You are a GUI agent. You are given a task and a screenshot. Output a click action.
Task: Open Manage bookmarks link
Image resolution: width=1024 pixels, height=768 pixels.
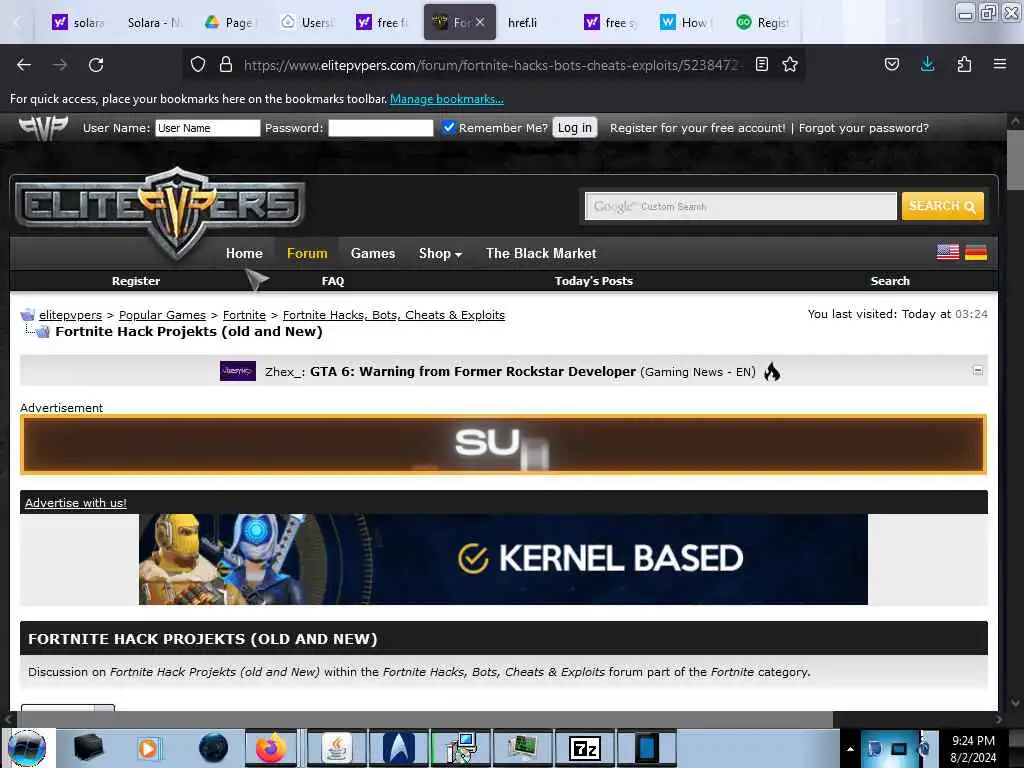click(447, 99)
